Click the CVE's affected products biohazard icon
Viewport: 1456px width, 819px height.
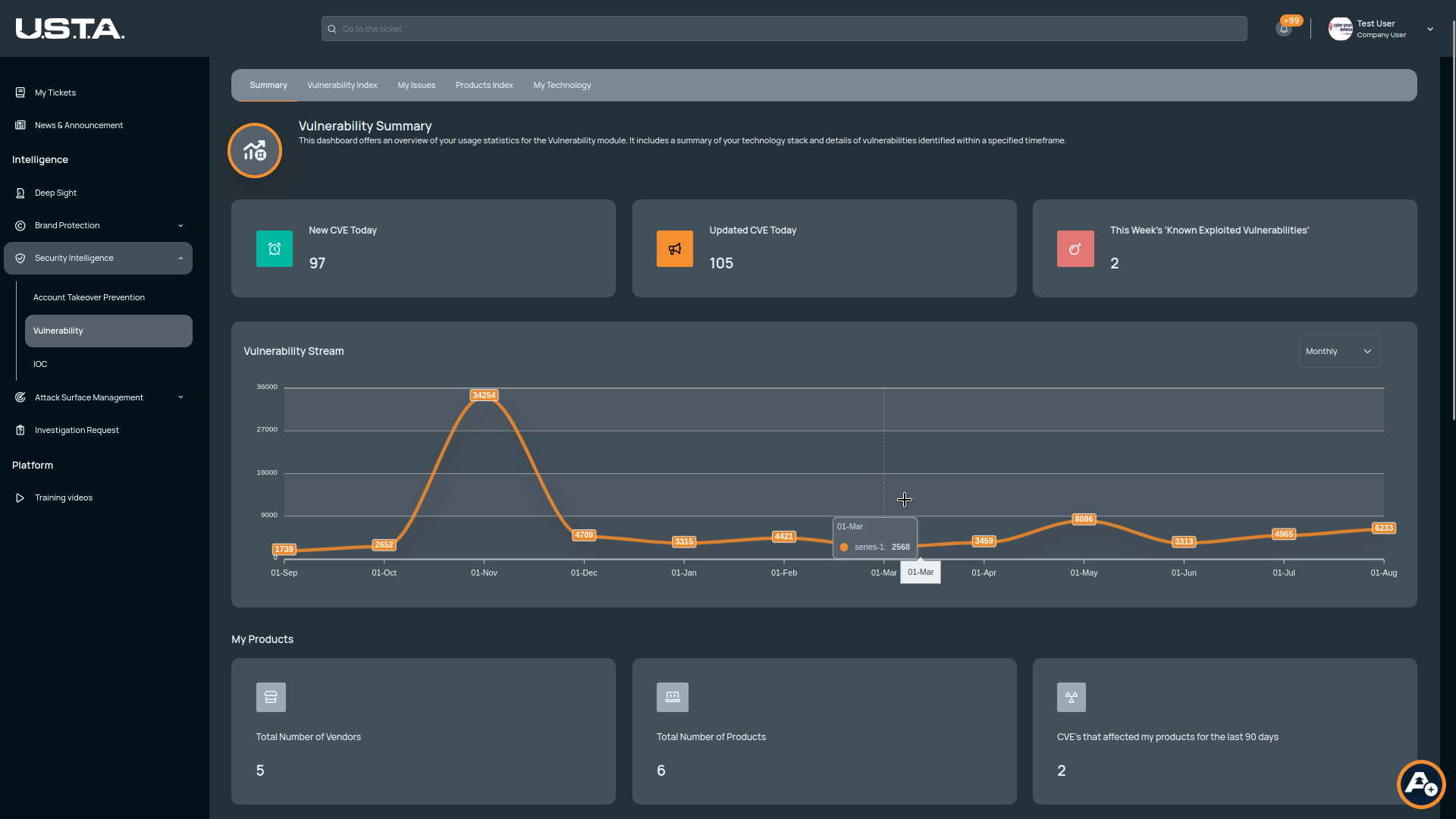coord(1071,697)
